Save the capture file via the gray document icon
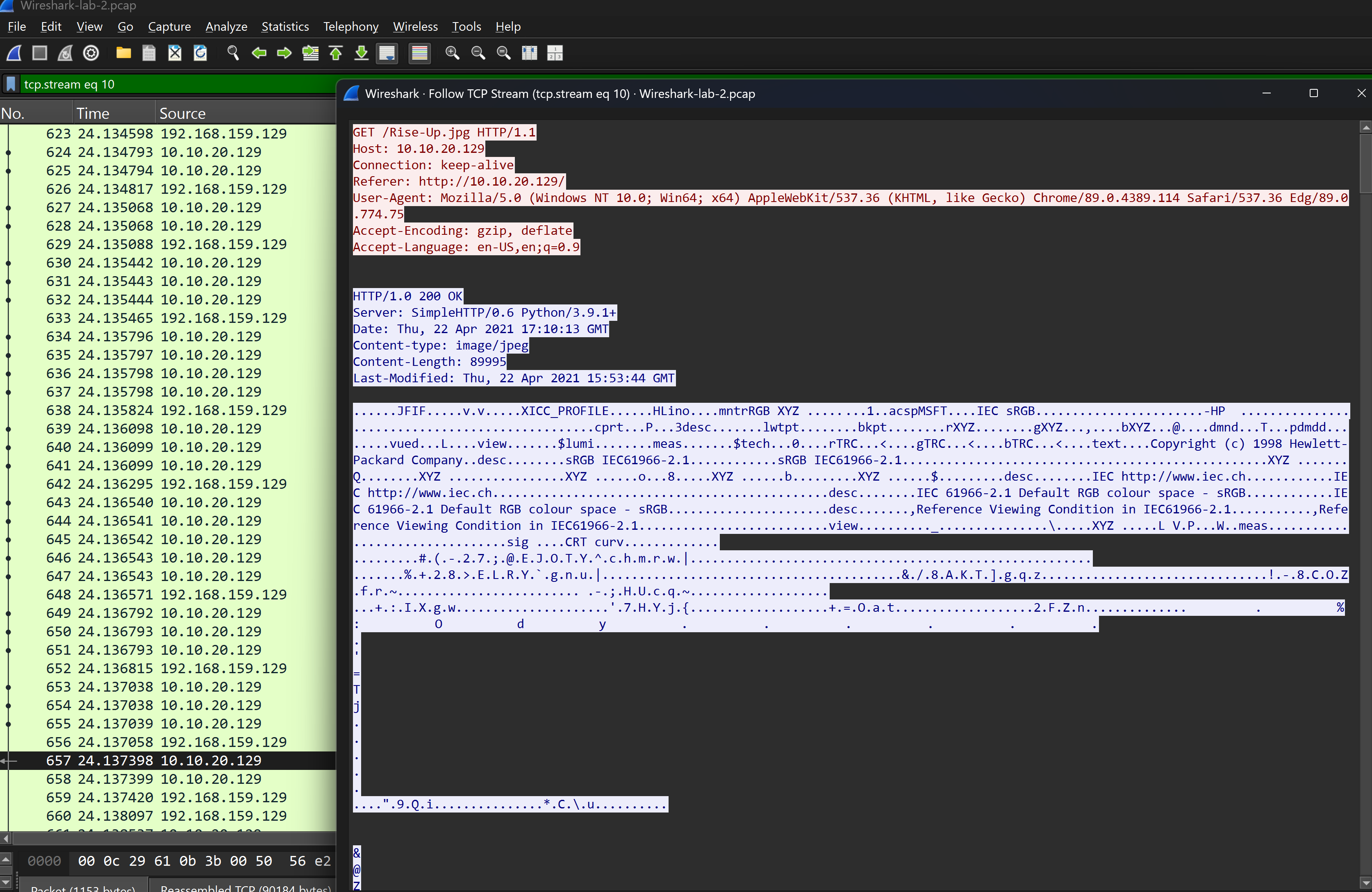 point(149,53)
